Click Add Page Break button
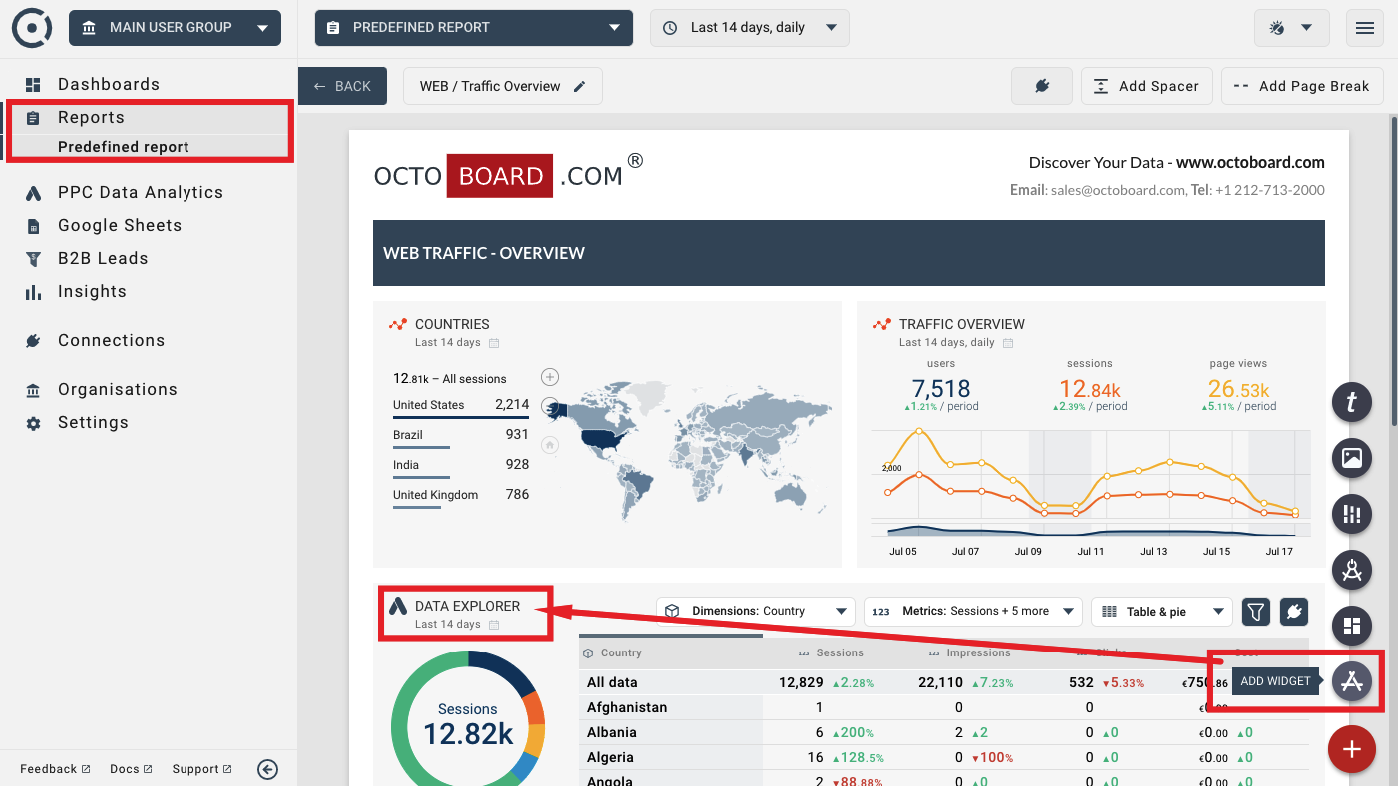The image size is (1398, 786). tap(1302, 86)
